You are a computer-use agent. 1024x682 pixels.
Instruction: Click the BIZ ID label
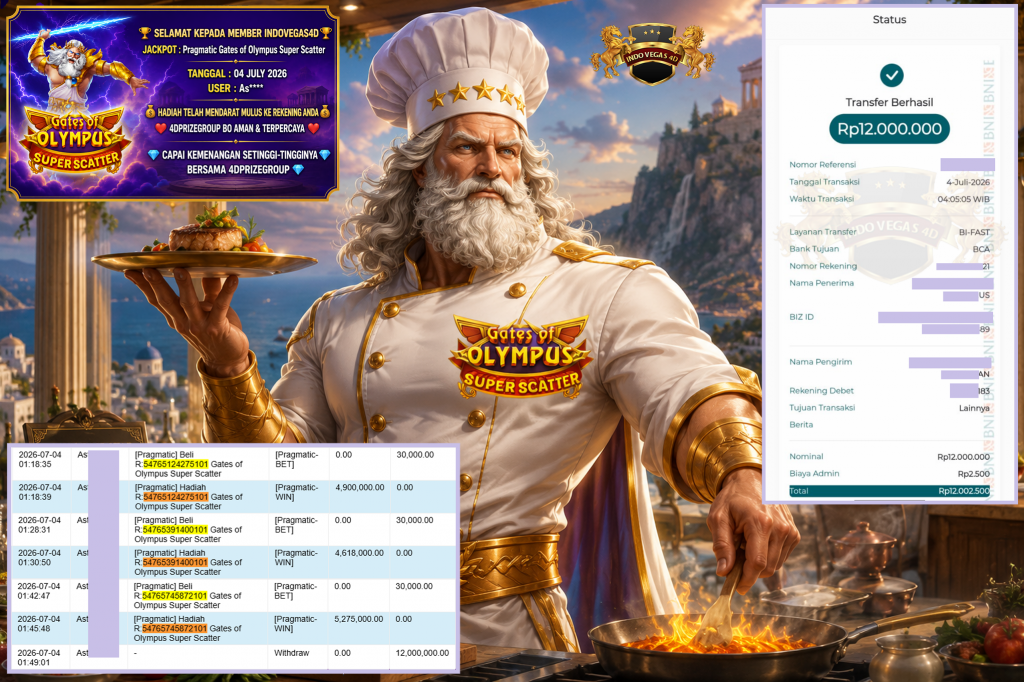[x=801, y=317]
